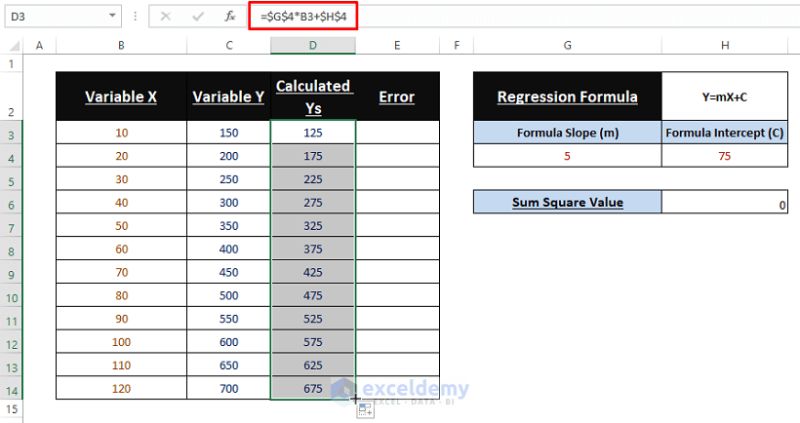The image size is (800, 423).
Task: Click the Error header cell
Action: (x=397, y=96)
